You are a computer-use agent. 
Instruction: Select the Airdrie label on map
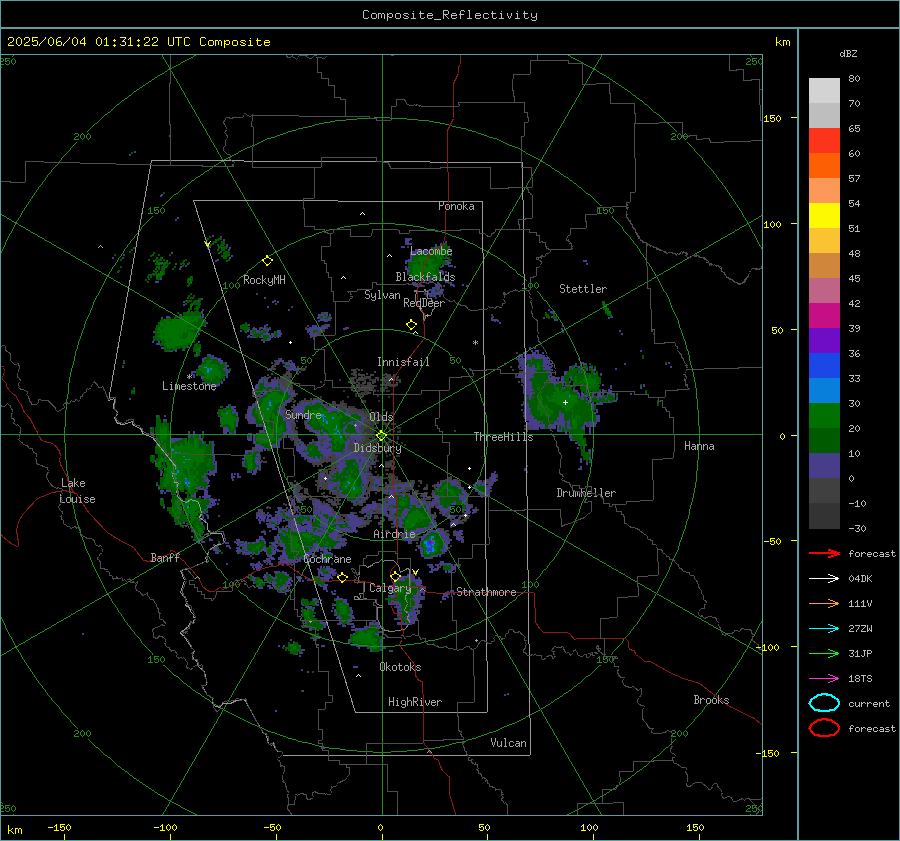click(x=394, y=534)
